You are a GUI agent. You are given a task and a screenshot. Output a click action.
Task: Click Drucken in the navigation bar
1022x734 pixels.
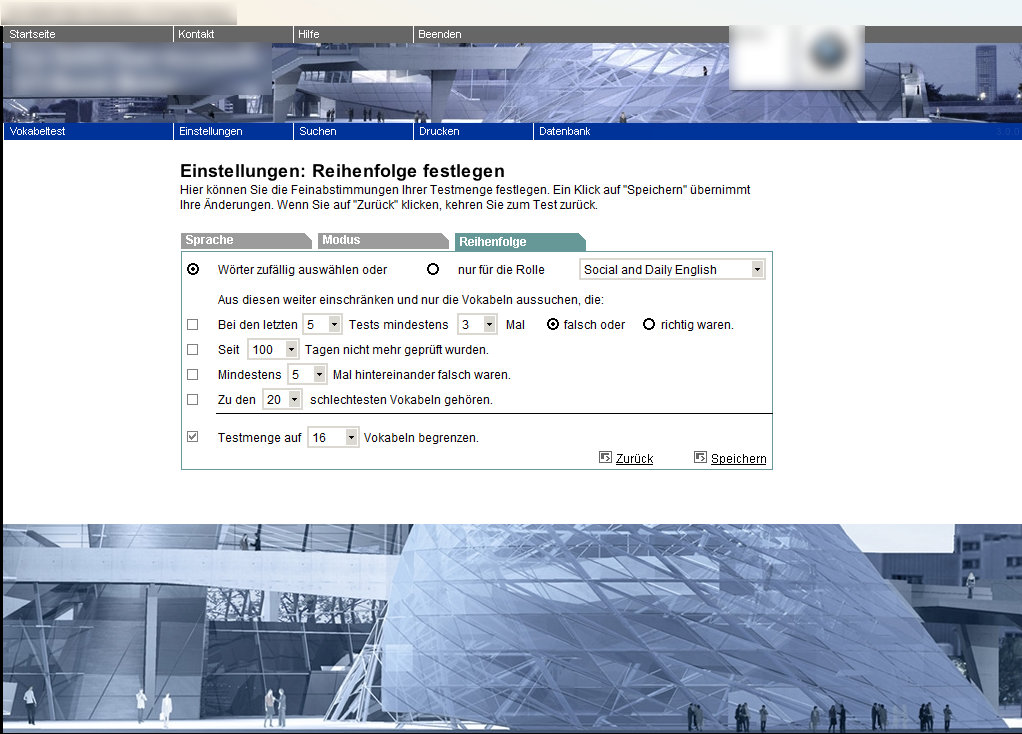[x=439, y=131]
